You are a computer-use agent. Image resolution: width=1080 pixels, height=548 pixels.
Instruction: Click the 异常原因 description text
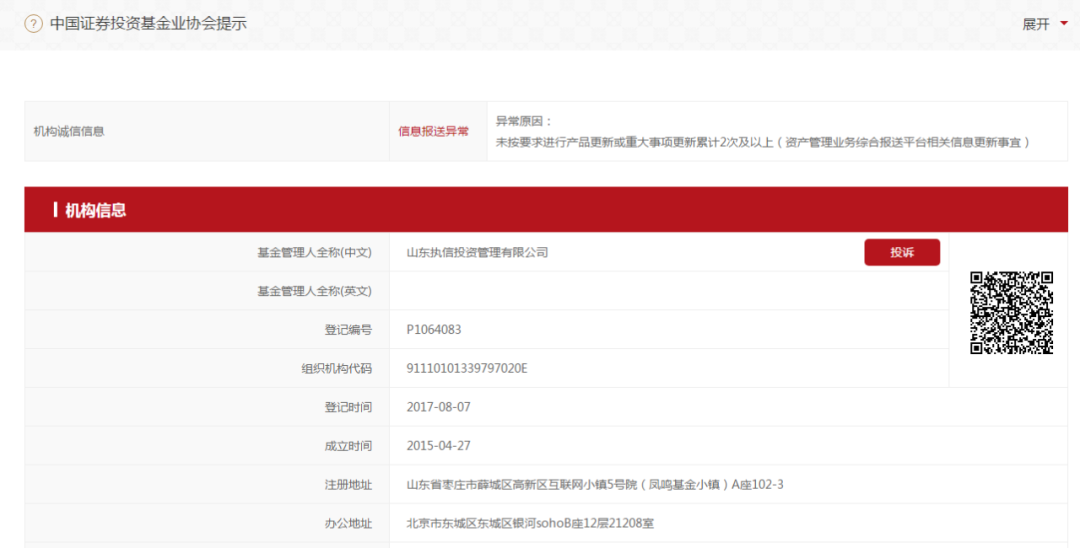coord(762,142)
